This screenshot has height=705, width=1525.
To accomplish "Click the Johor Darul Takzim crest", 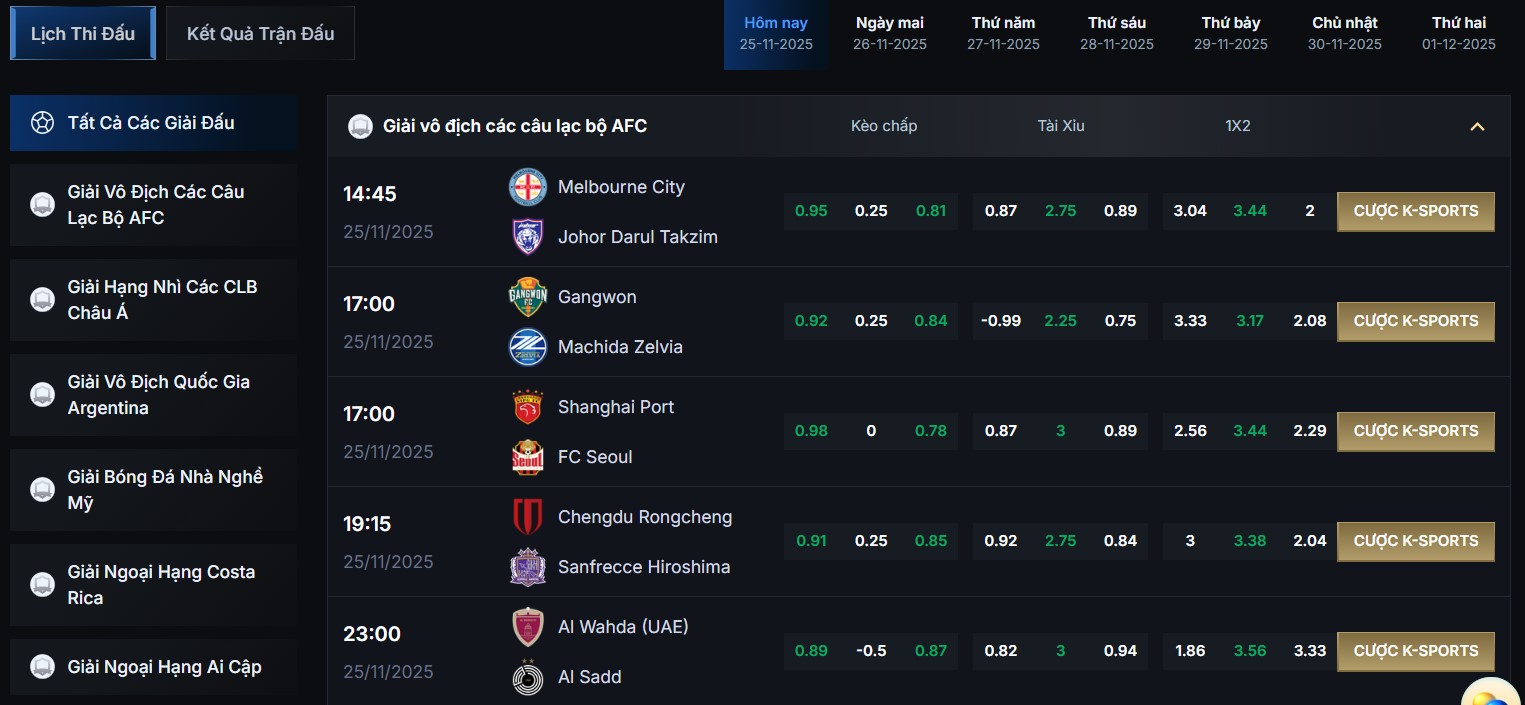I will click(x=527, y=237).
